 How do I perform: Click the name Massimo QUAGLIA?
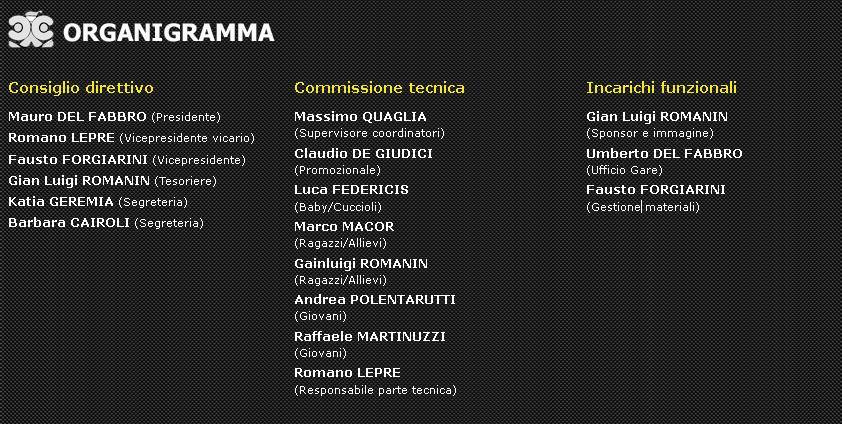360,117
